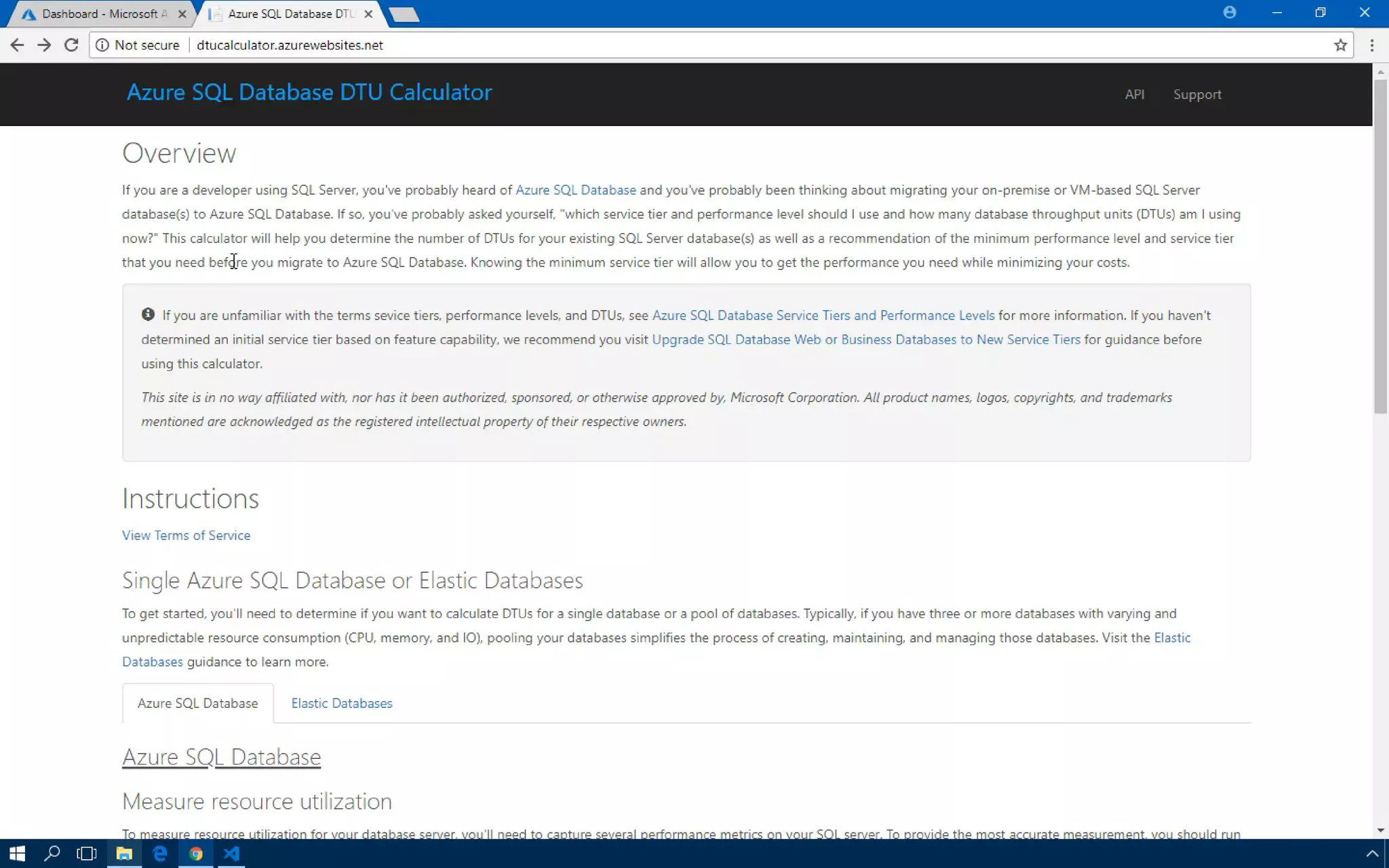
Task: Open File Explorer from taskbar
Action: [x=123, y=853]
